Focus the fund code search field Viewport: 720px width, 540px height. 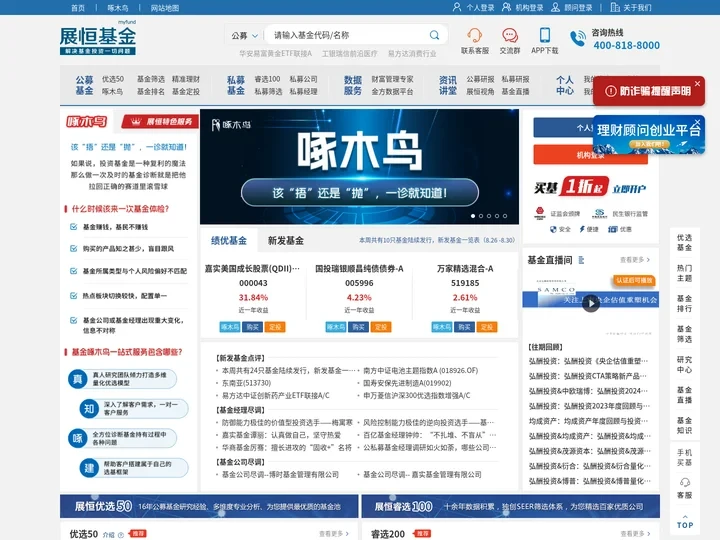[x=349, y=35]
